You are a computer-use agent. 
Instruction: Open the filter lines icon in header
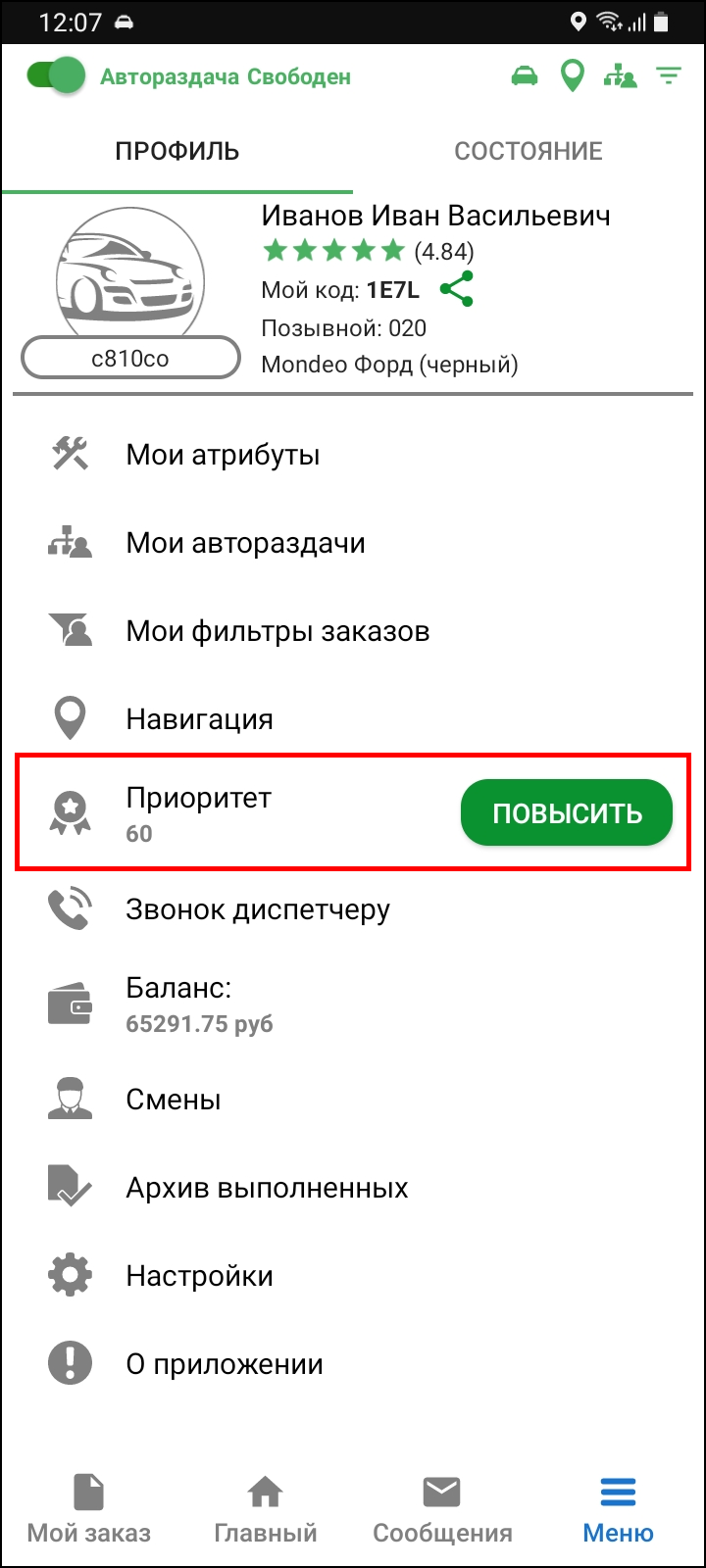click(x=669, y=75)
